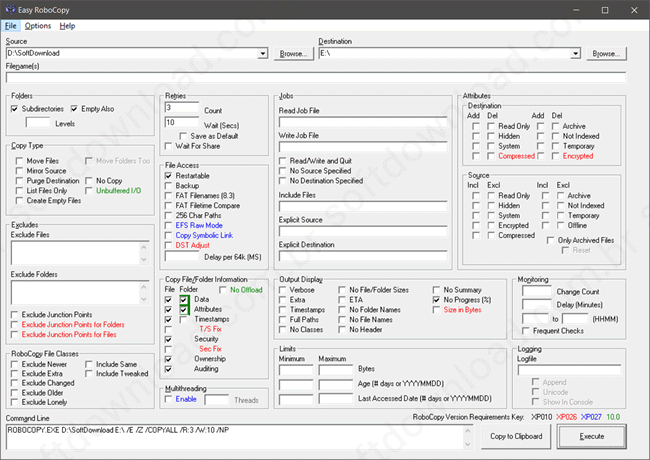Click the Logfile input field
The height and width of the screenshot is (460, 650).
(570, 370)
